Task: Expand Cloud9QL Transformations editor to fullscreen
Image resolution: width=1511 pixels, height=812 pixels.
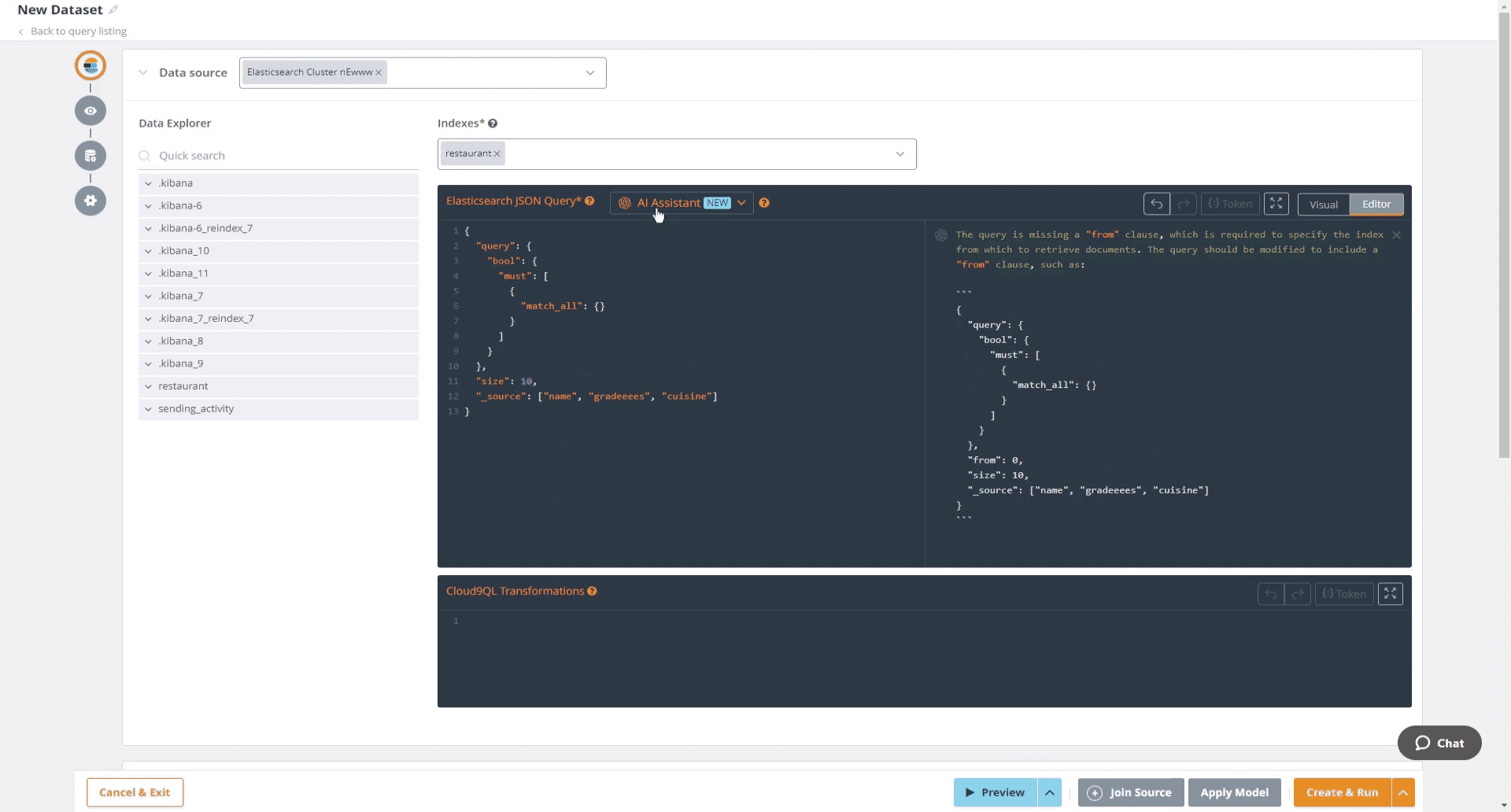Action: click(1390, 594)
